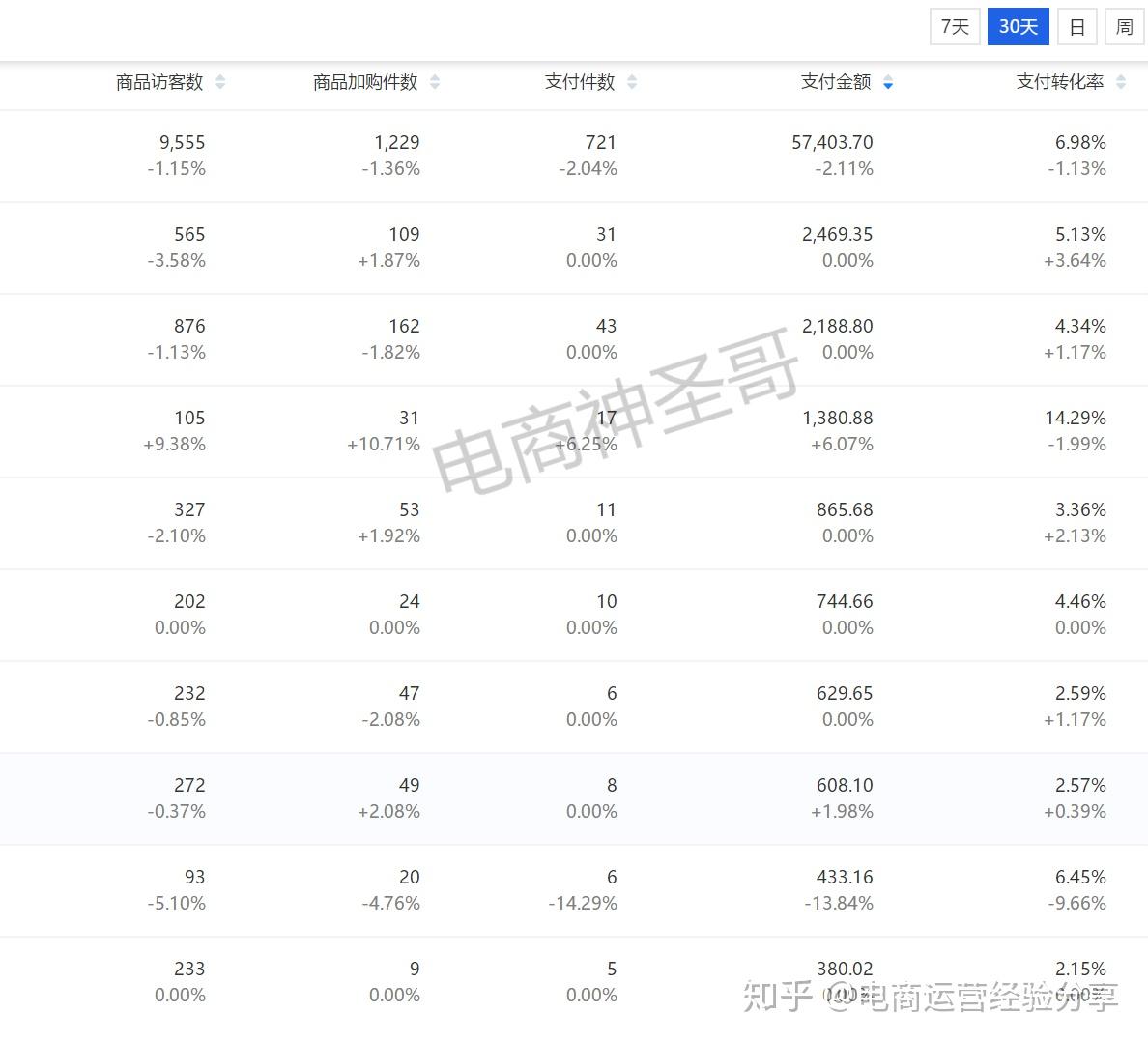The image size is (1148, 1042).
Task: Select payment amount 744.66
Action: (845, 602)
